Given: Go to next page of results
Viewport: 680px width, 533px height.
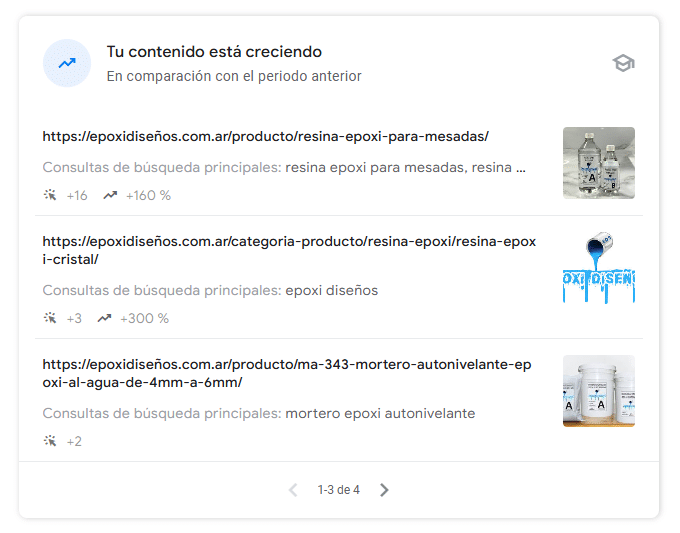Looking at the screenshot, I should pyautogui.click(x=385, y=490).
